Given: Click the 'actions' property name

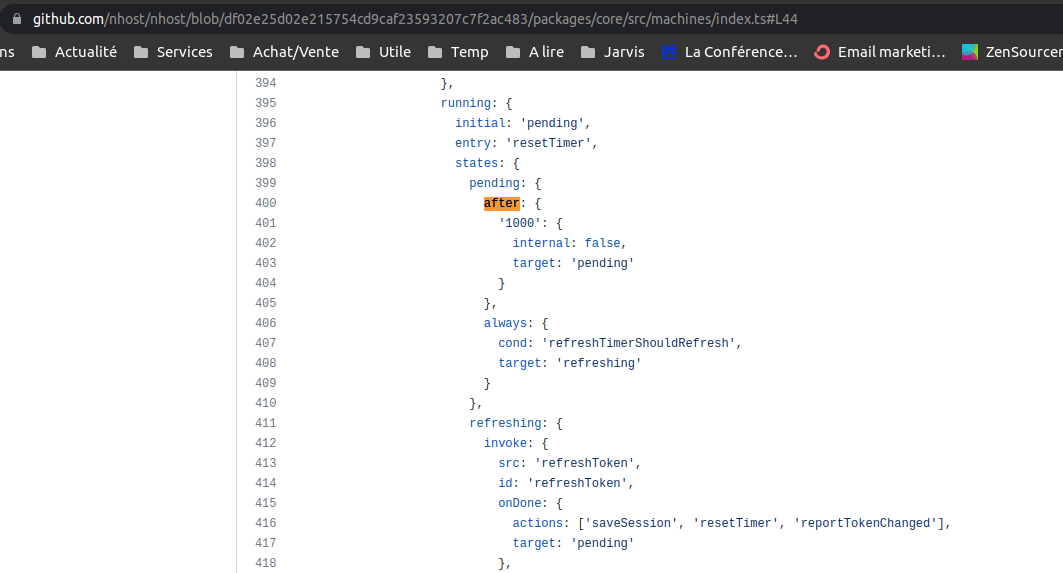Looking at the screenshot, I should point(538,523).
